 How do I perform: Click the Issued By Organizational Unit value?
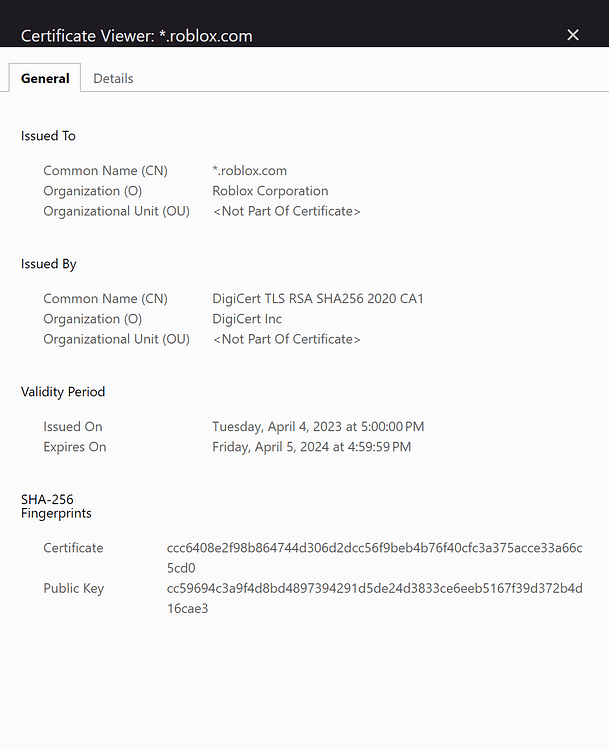tap(286, 339)
